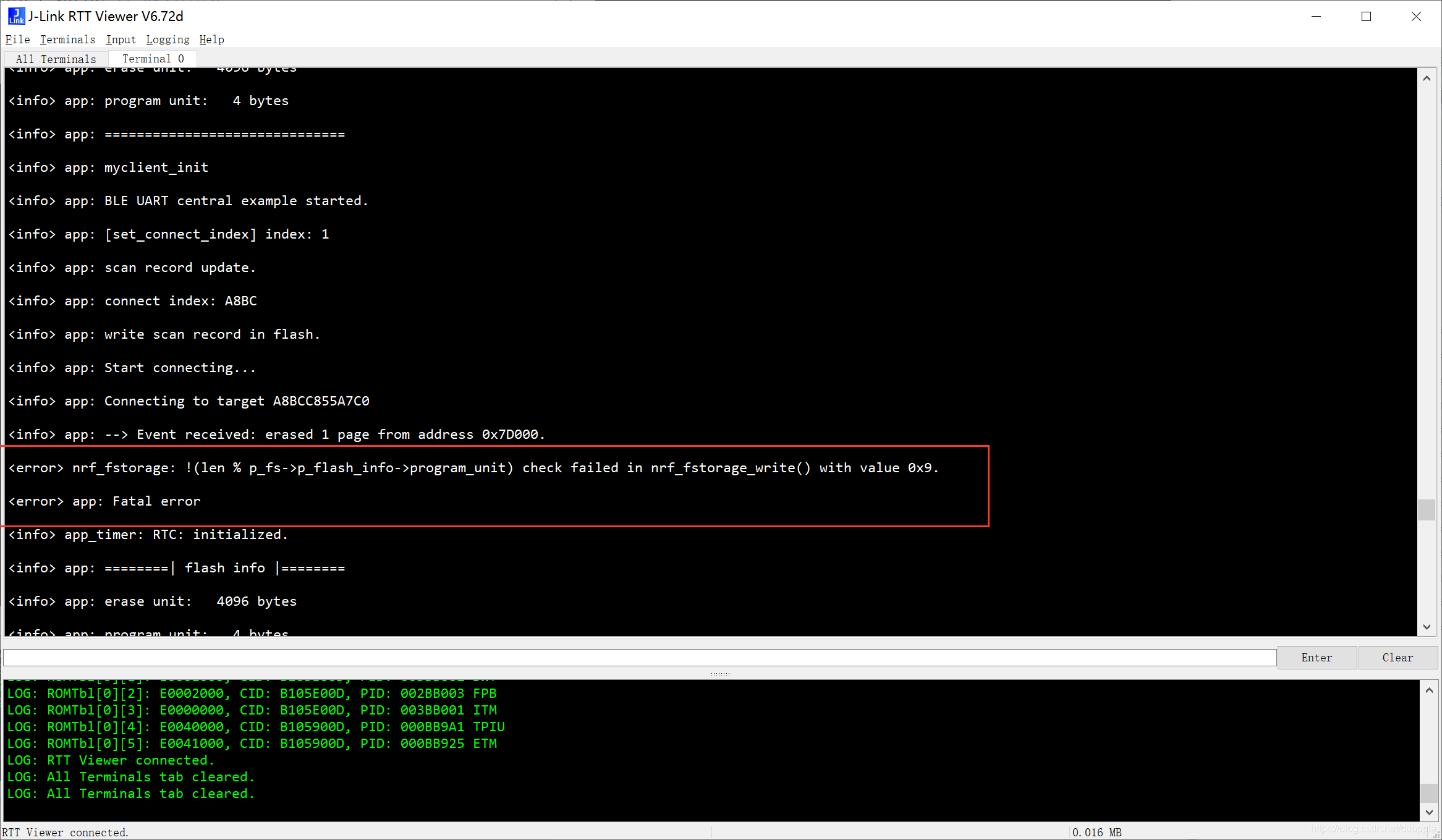
Task: Maximize the RTT Viewer window
Action: pyautogui.click(x=1366, y=17)
